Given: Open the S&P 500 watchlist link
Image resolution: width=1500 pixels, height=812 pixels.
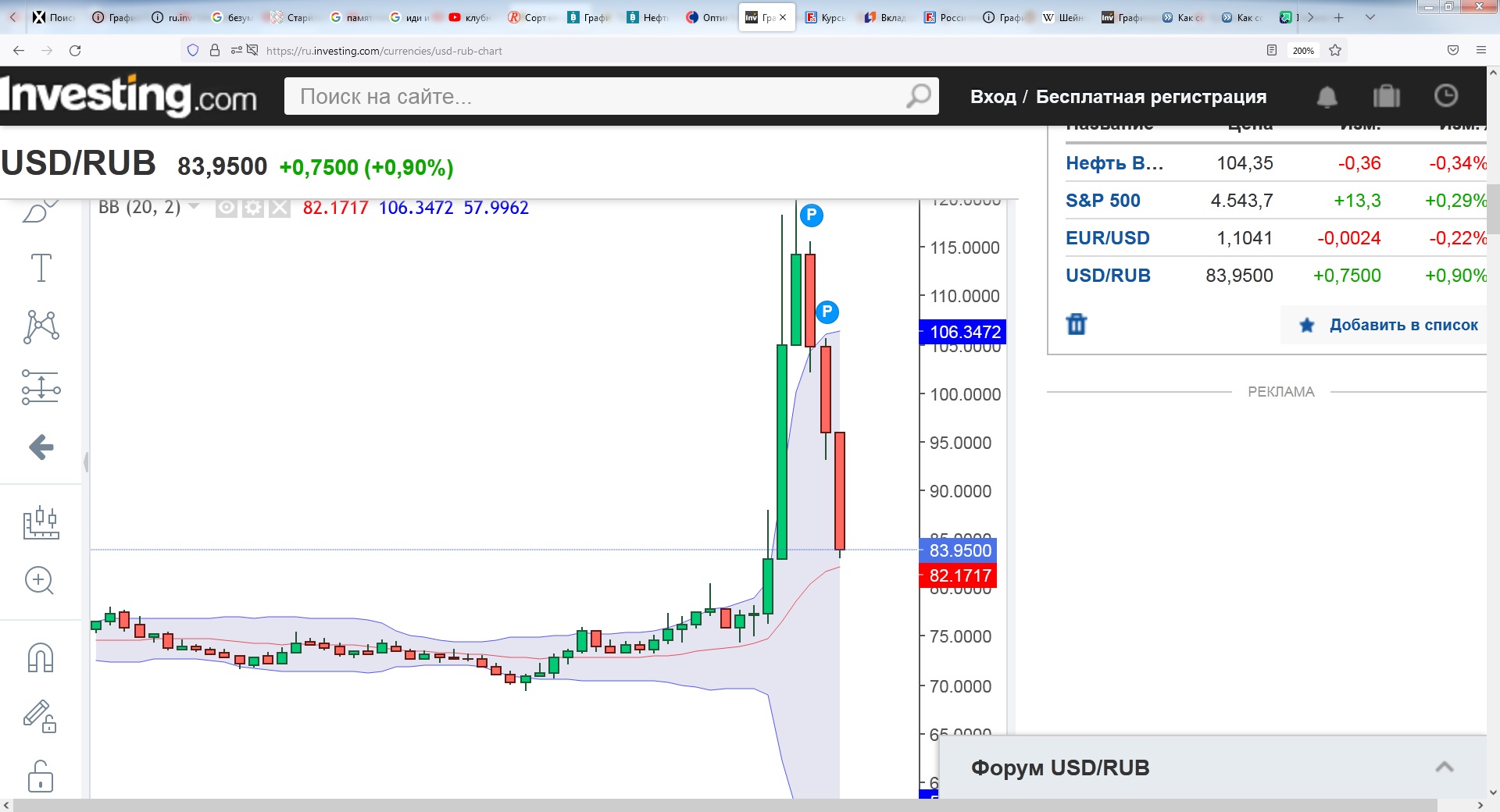Looking at the screenshot, I should click(x=1102, y=201).
